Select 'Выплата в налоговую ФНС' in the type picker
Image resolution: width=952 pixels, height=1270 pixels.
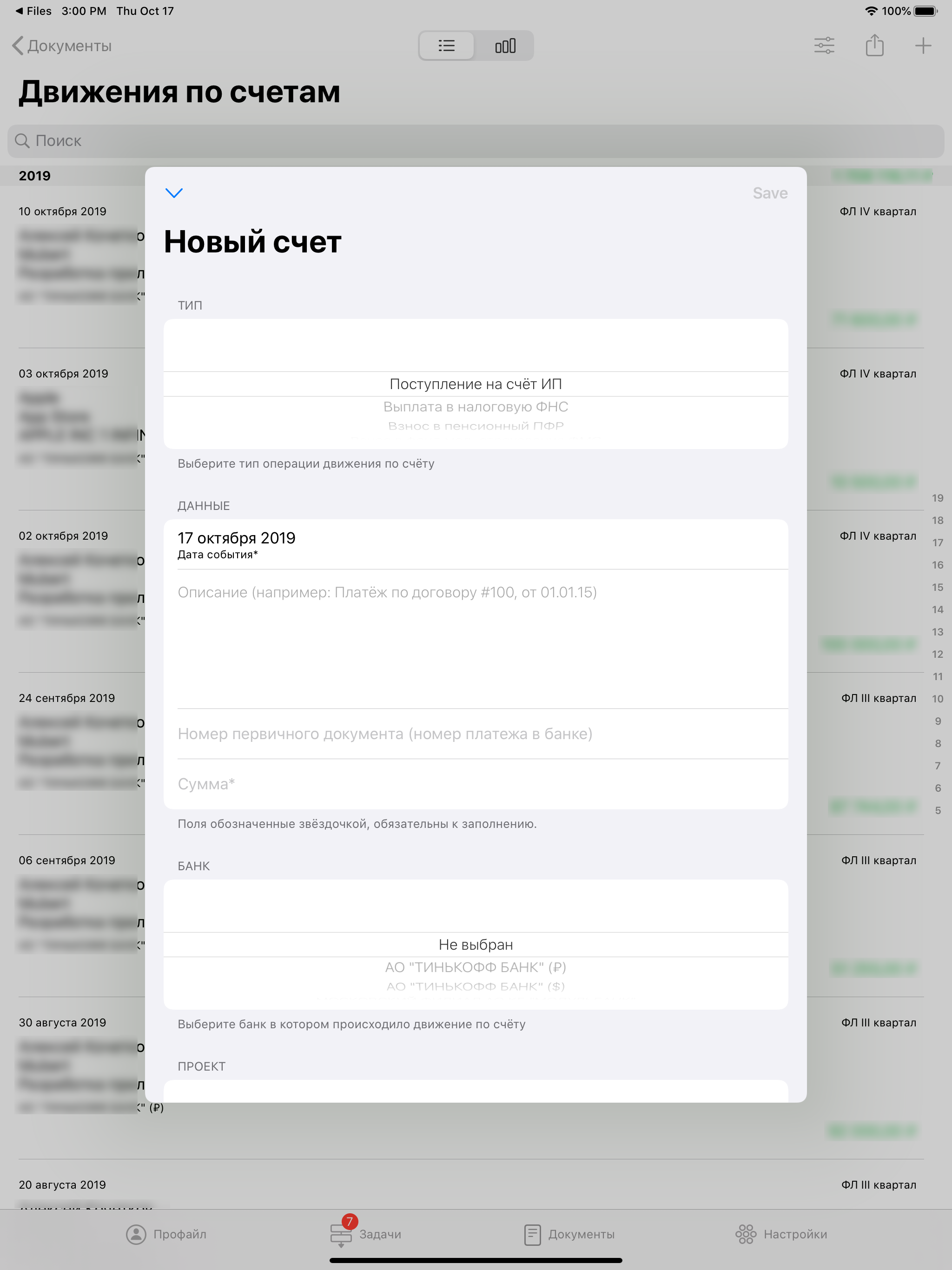tap(476, 406)
